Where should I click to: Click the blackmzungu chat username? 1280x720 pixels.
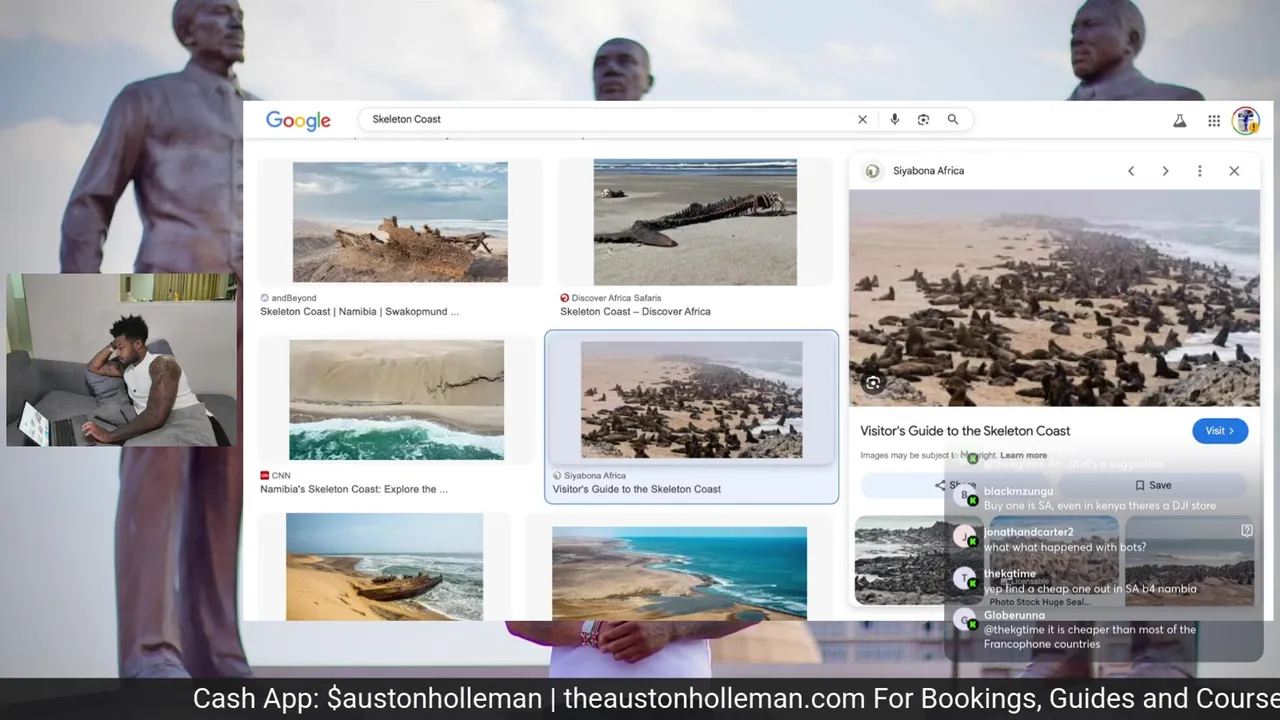click(x=1018, y=492)
